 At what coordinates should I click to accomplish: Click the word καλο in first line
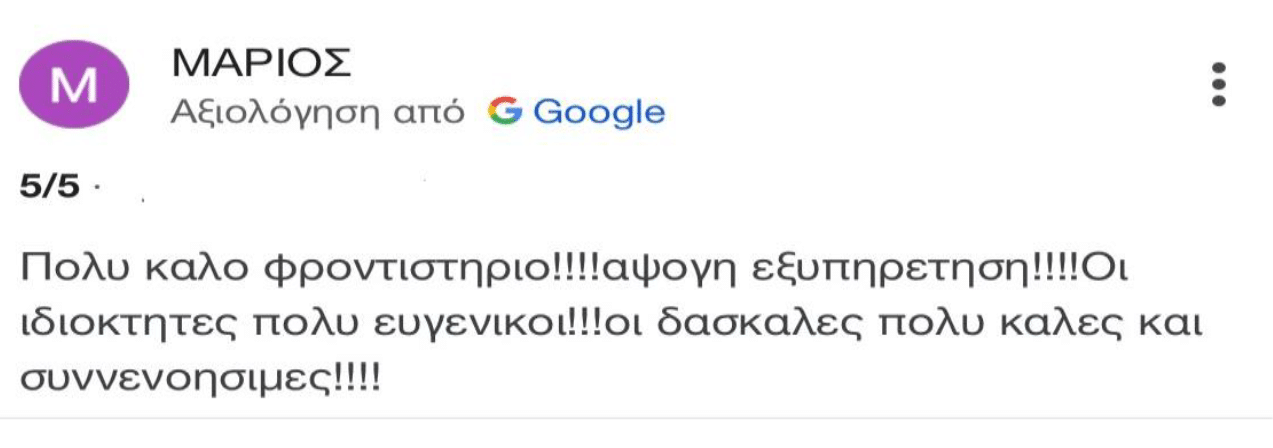point(188,270)
